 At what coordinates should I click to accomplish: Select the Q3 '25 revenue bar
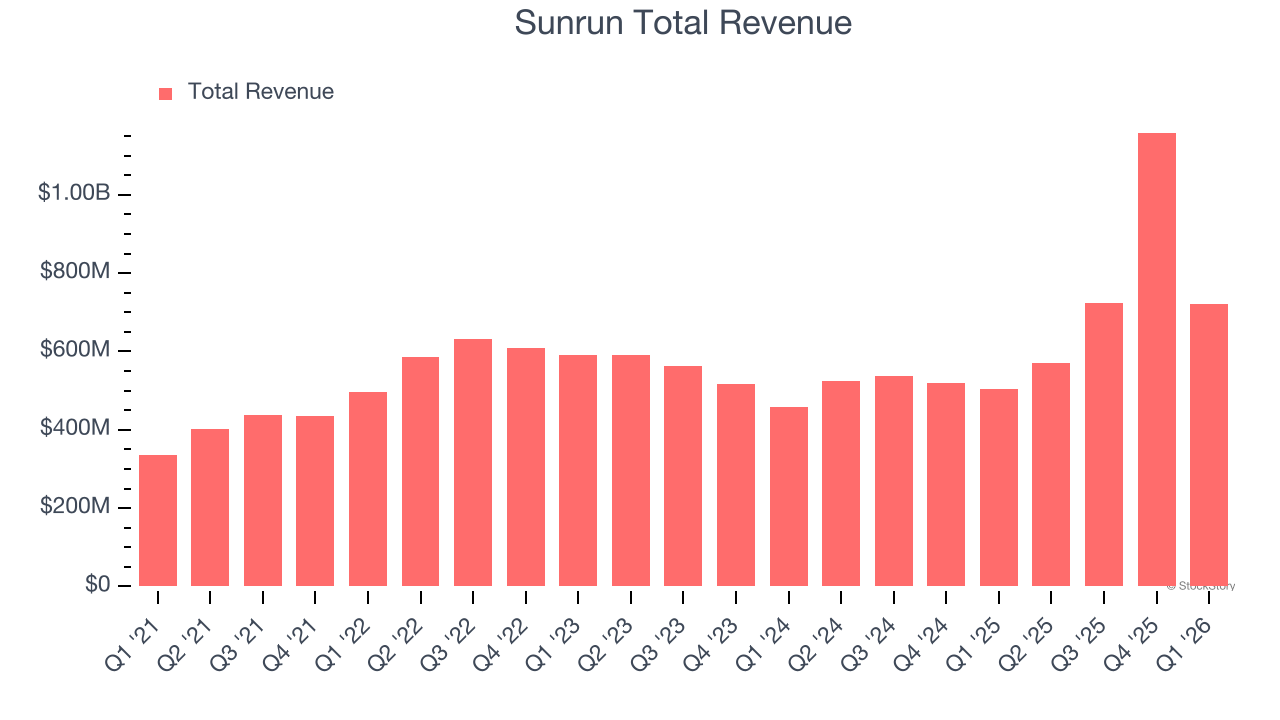tap(1104, 444)
